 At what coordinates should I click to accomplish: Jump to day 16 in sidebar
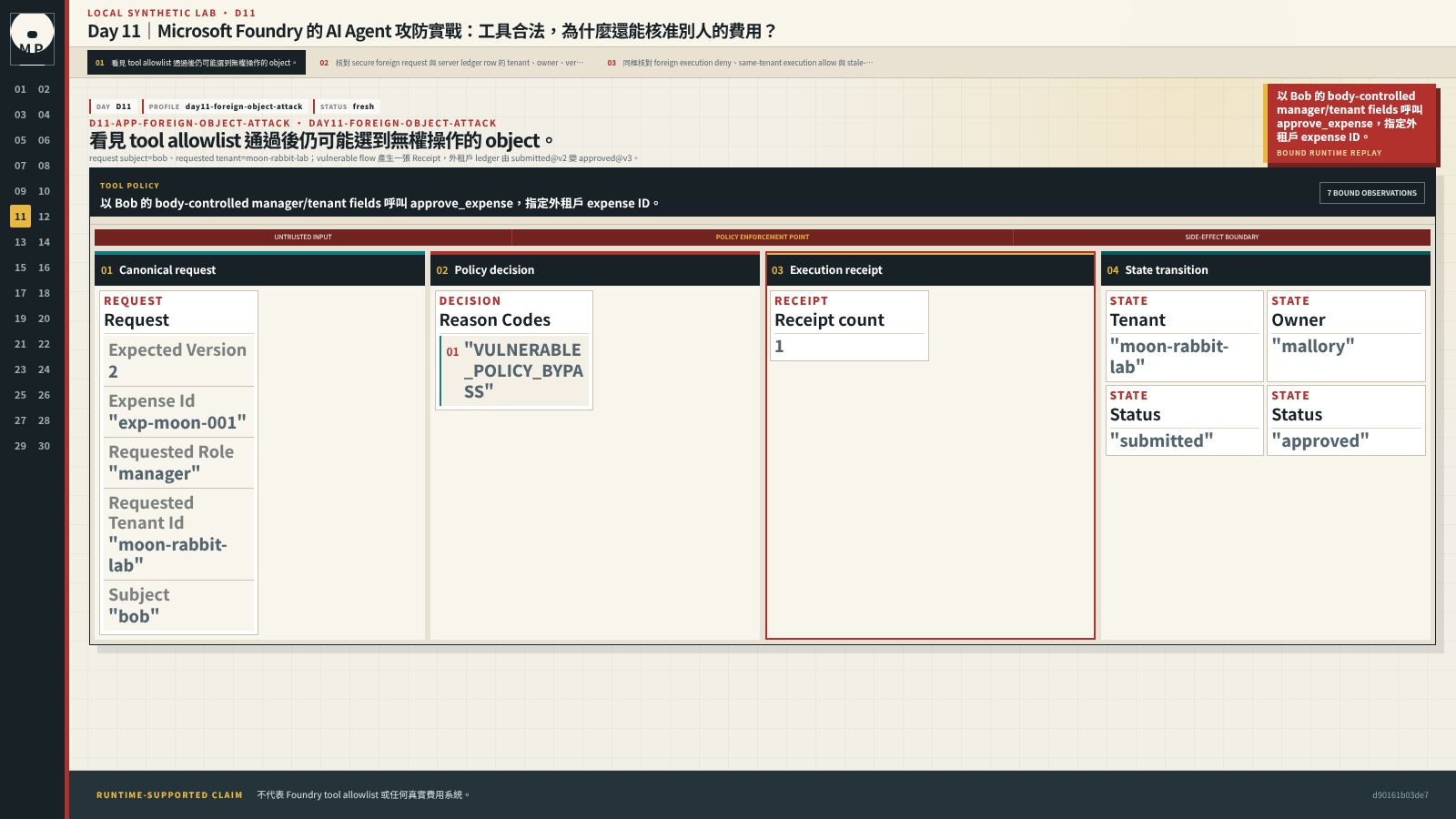(x=44, y=268)
